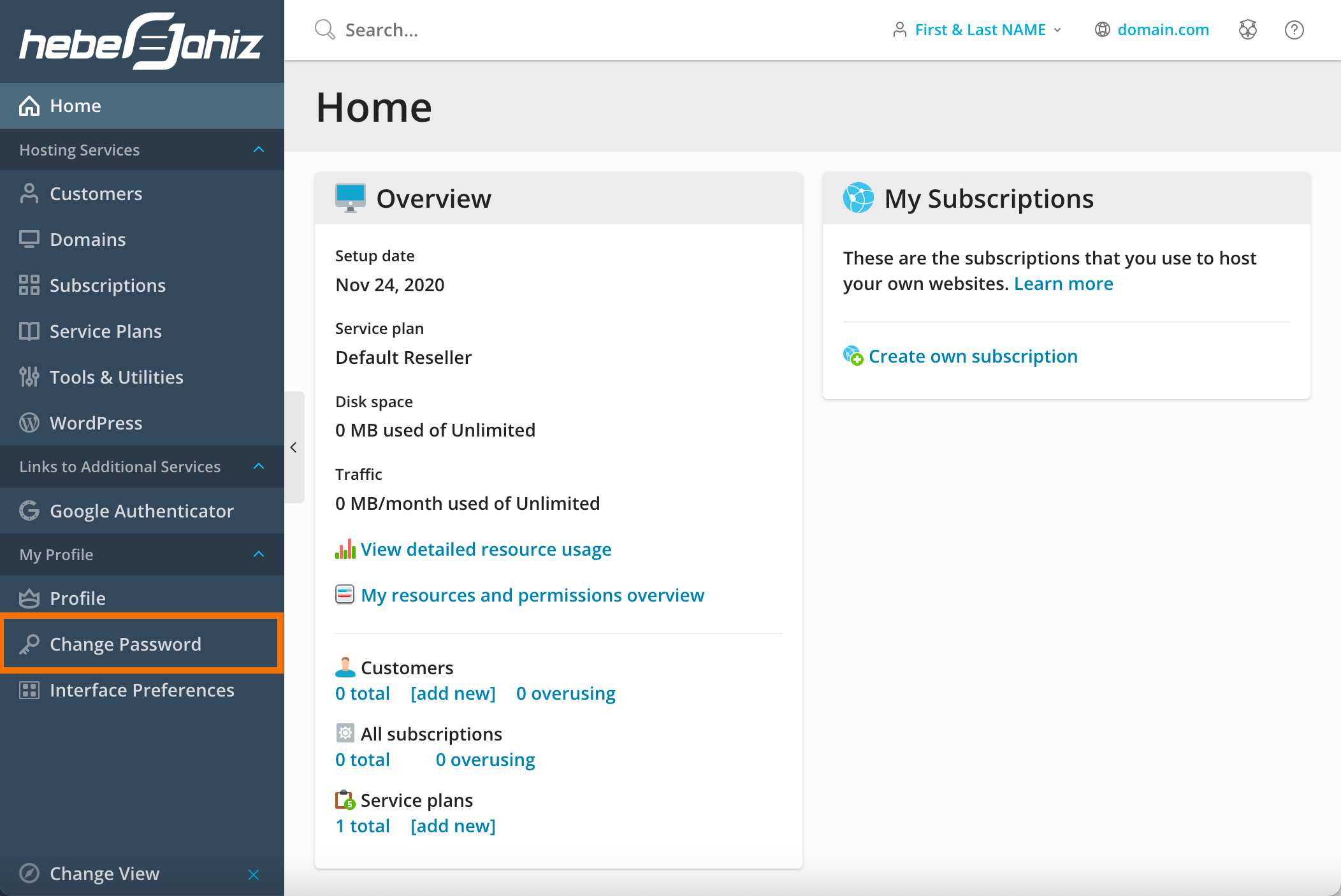Viewport: 1341px width, 896px height.
Task: Click the bar chart resource usage icon
Action: (345, 549)
